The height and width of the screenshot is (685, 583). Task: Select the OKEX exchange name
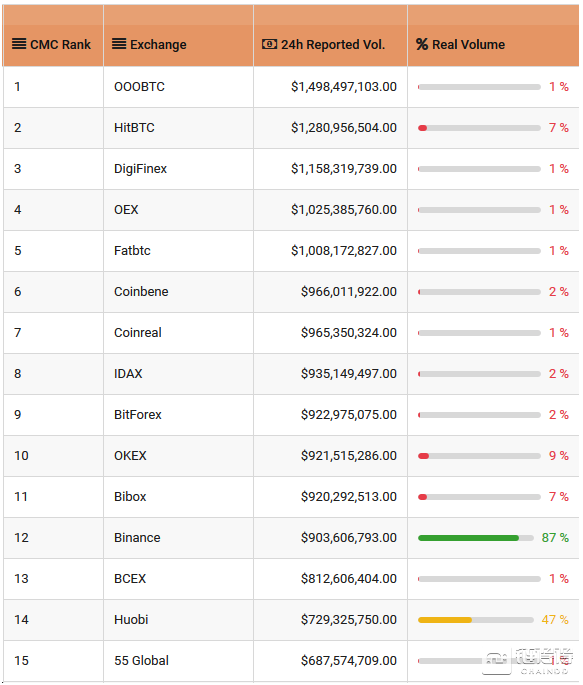[130, 456]
